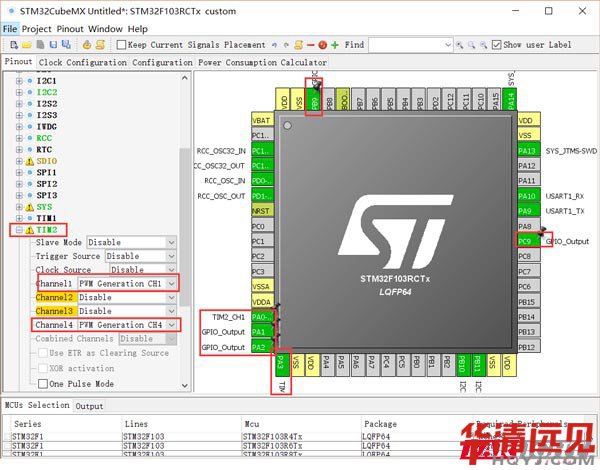Expand the RCC tree node

[x=19, y=138]
